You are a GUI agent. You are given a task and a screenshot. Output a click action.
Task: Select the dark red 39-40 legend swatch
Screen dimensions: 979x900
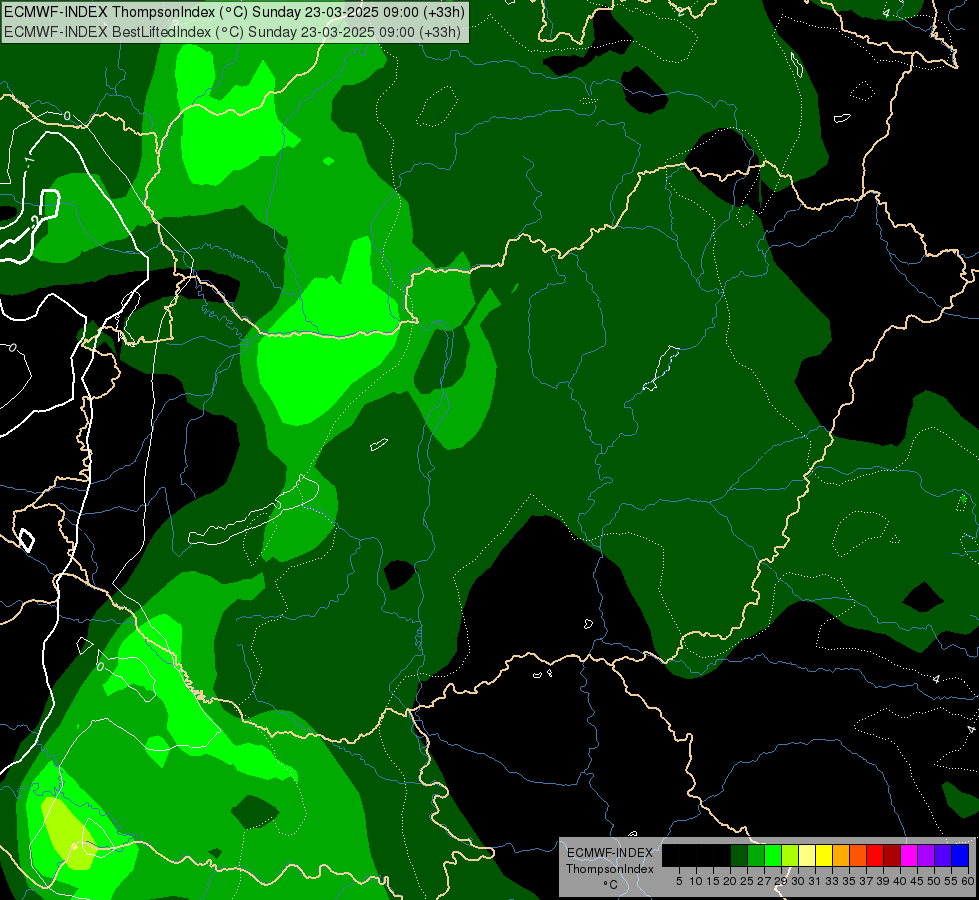[x=892, y=855]
